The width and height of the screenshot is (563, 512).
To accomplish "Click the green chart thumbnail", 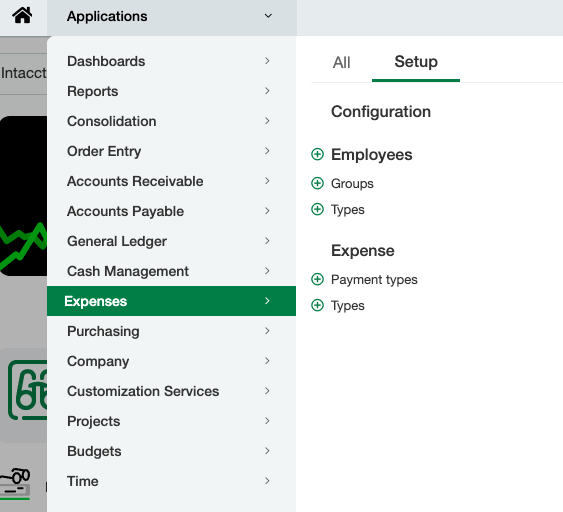I will point(23,196).
